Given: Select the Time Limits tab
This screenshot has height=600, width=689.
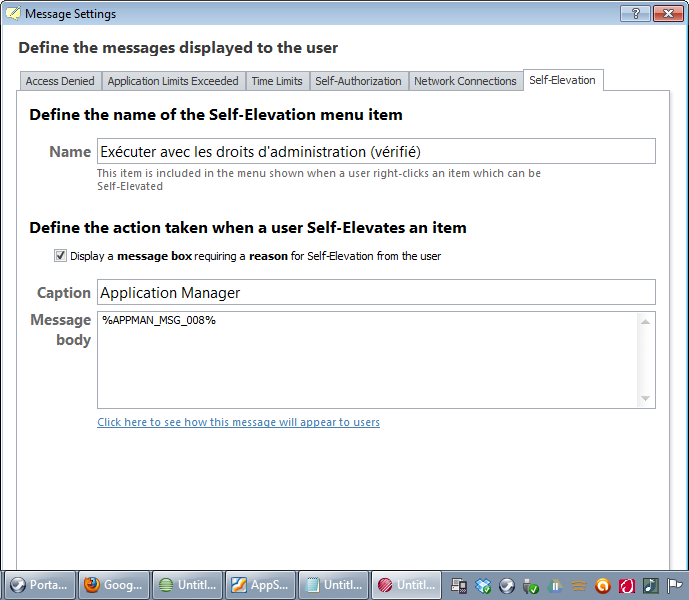Looking at the screenshot, I should (x=277, y=81).
